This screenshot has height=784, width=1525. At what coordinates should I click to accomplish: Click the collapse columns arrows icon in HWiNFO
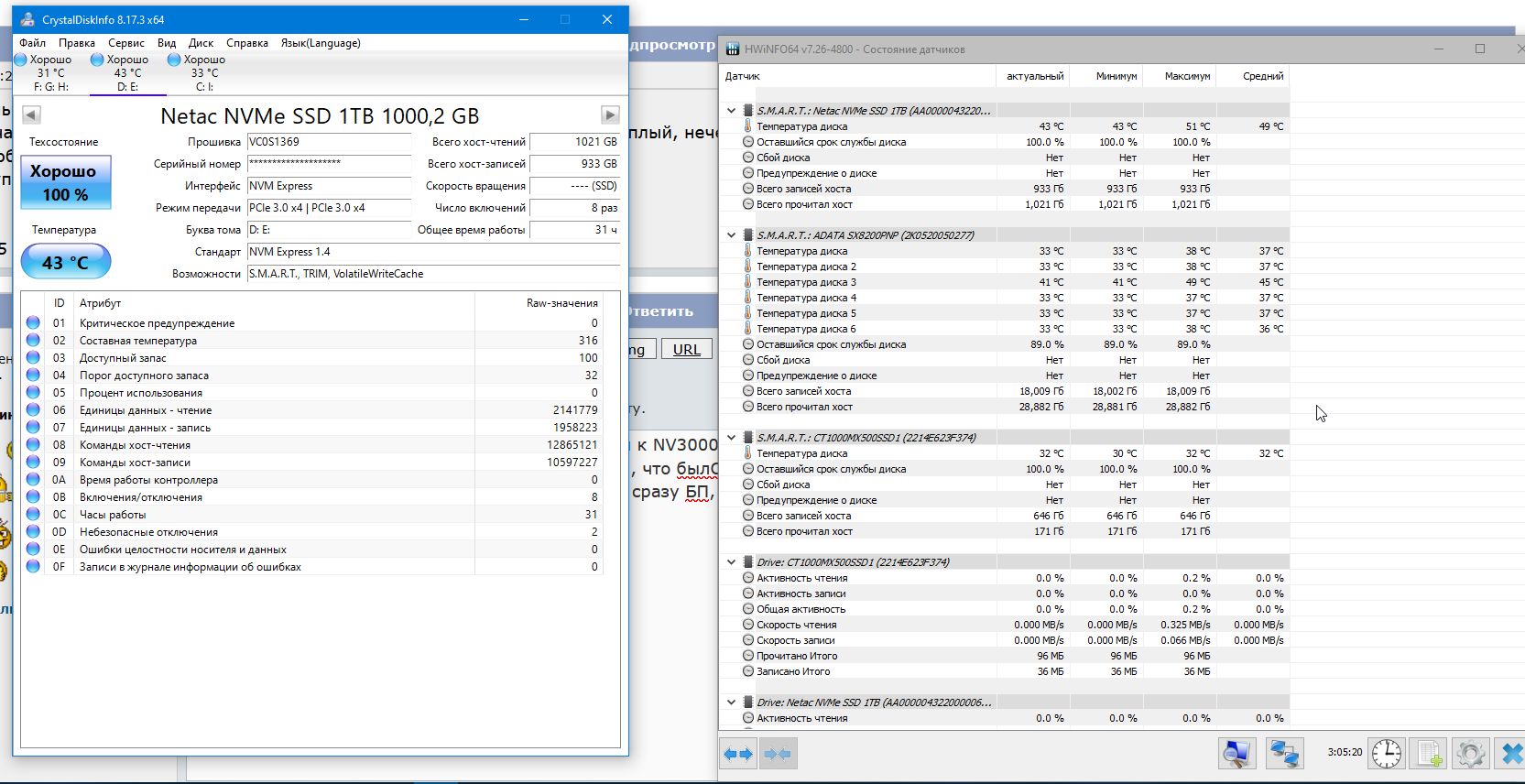(x=778, y=754)
